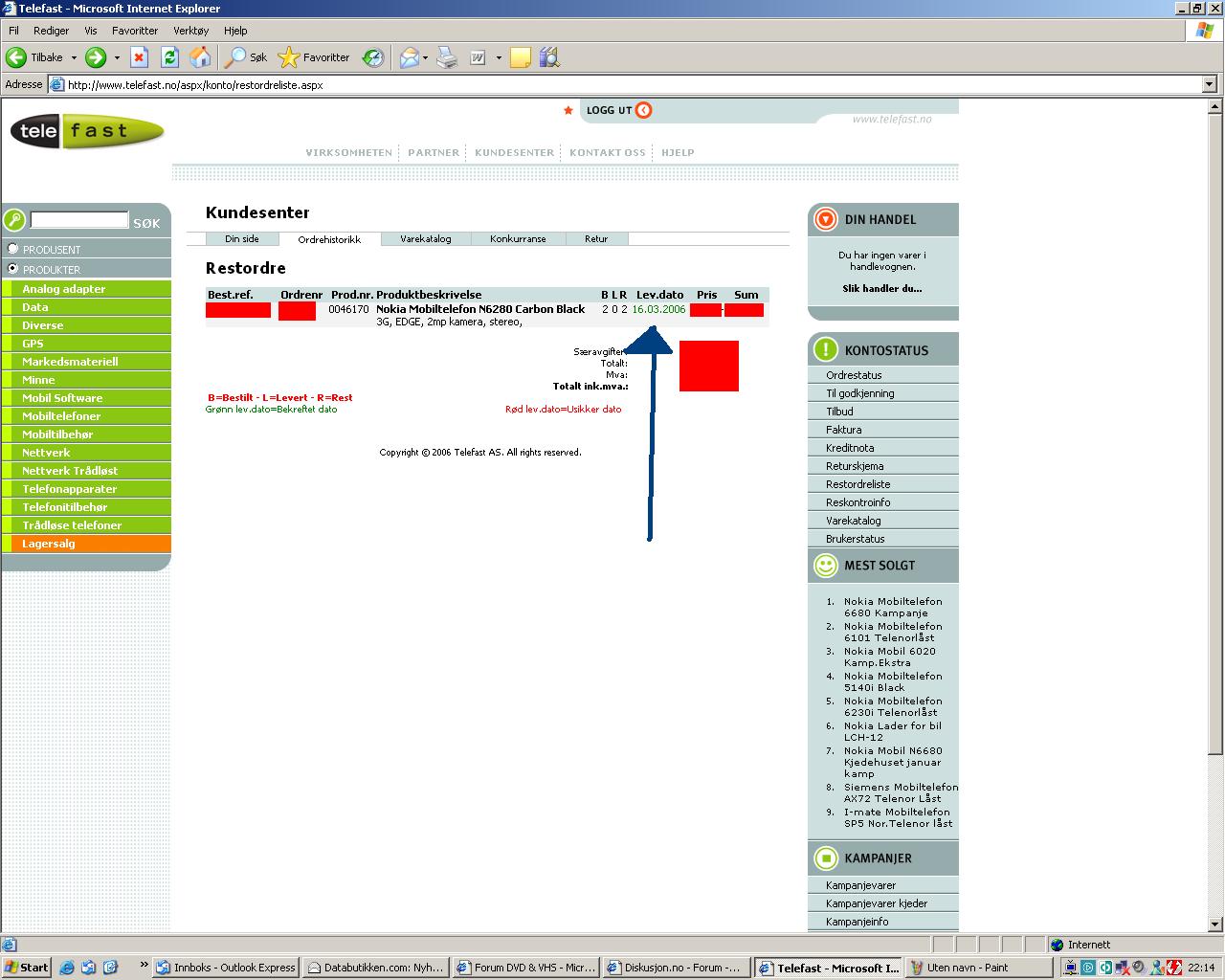The width and height of the screenshot is (1225, 980).
Task: Switch to the Retur tab
Action: click(596, 238)
